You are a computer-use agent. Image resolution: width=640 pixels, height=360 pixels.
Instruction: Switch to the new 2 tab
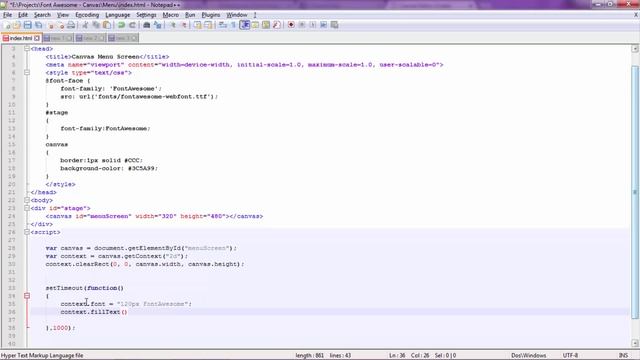90,38
